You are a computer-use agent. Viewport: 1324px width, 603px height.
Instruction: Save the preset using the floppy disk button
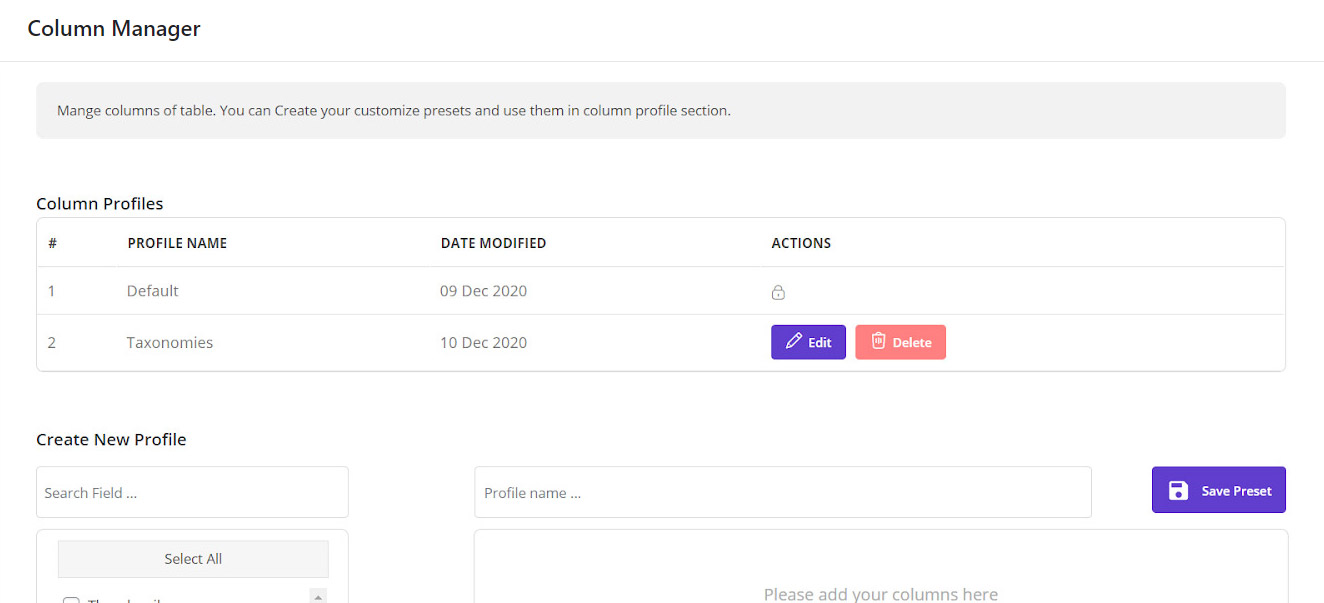(1218, 490)
